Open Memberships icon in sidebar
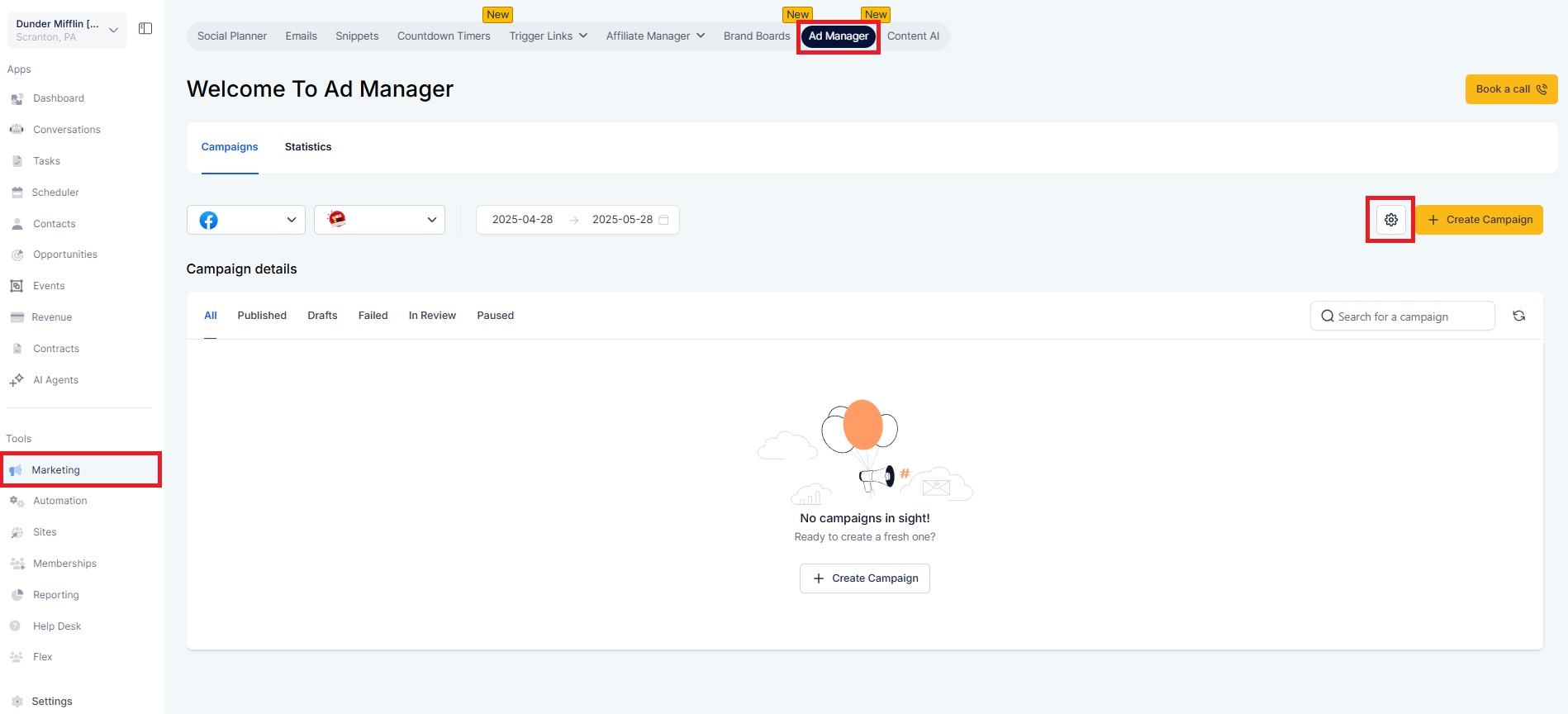The height and width of the screenshot is (714, 1568). (x=17, y=564)
